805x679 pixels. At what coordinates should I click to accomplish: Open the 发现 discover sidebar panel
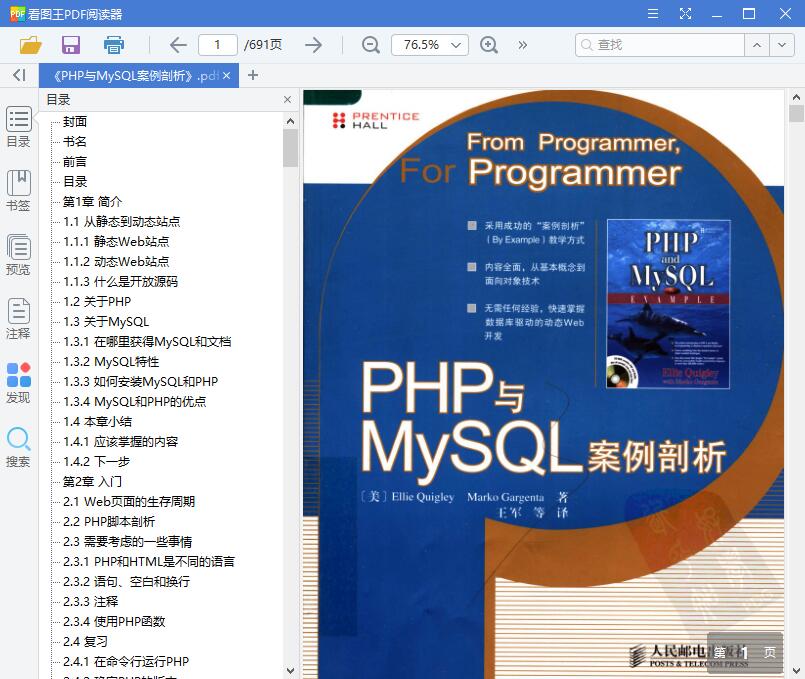tap(18, 383)
